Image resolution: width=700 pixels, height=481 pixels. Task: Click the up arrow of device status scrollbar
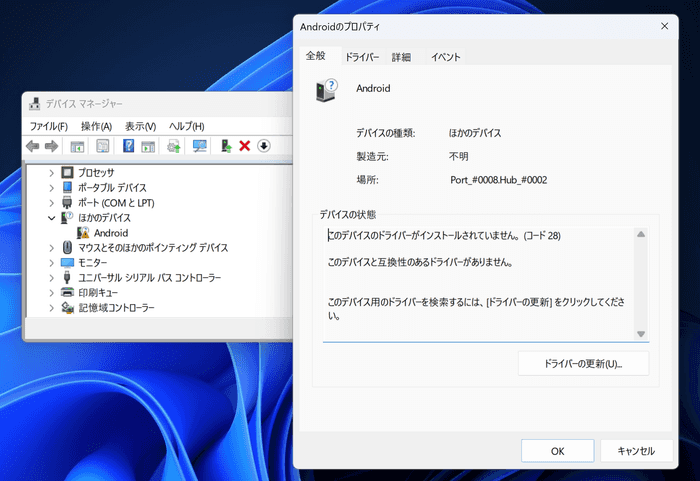click(641, 234)
